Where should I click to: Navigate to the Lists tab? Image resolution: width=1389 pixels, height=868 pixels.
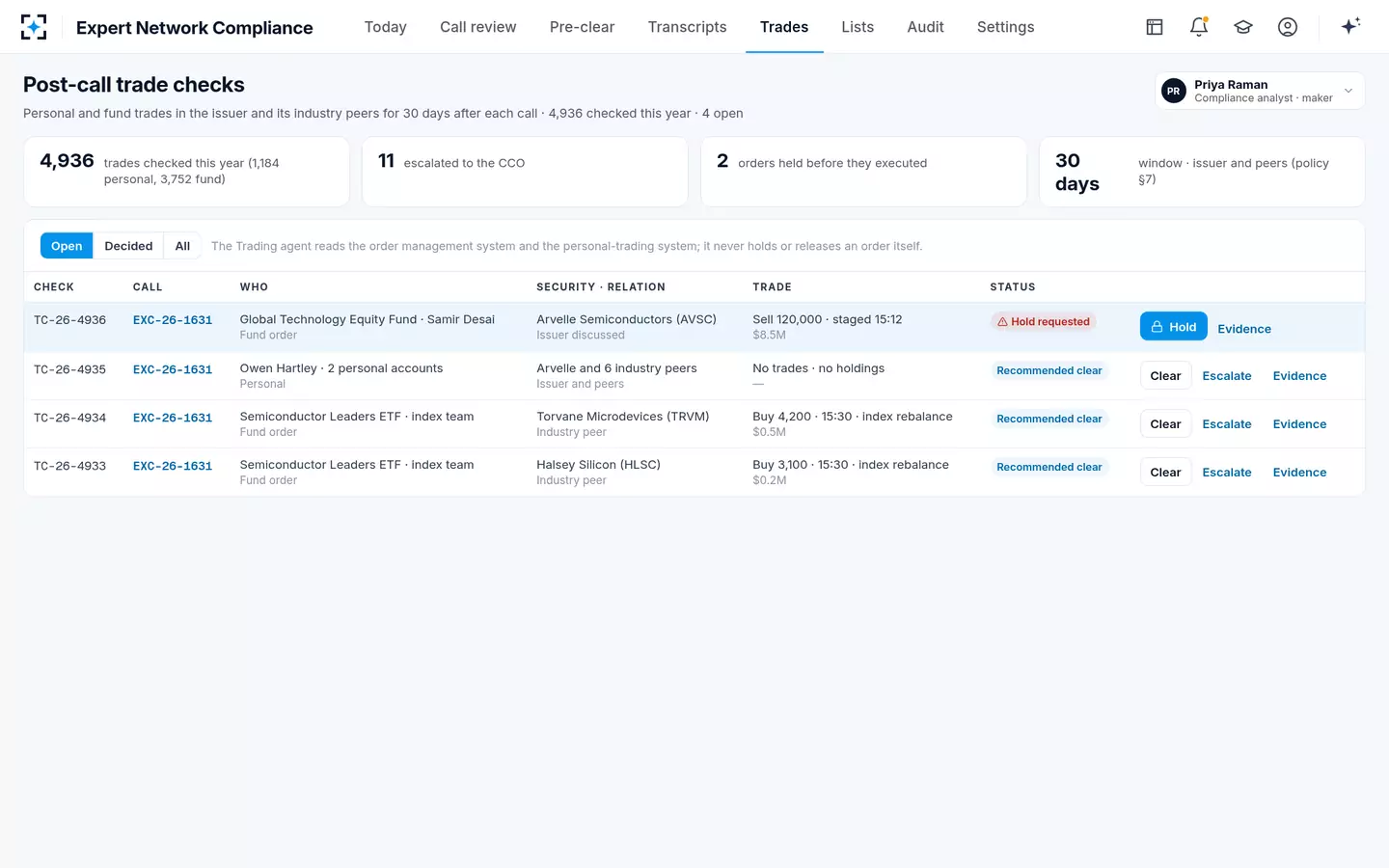pos(858,27)
